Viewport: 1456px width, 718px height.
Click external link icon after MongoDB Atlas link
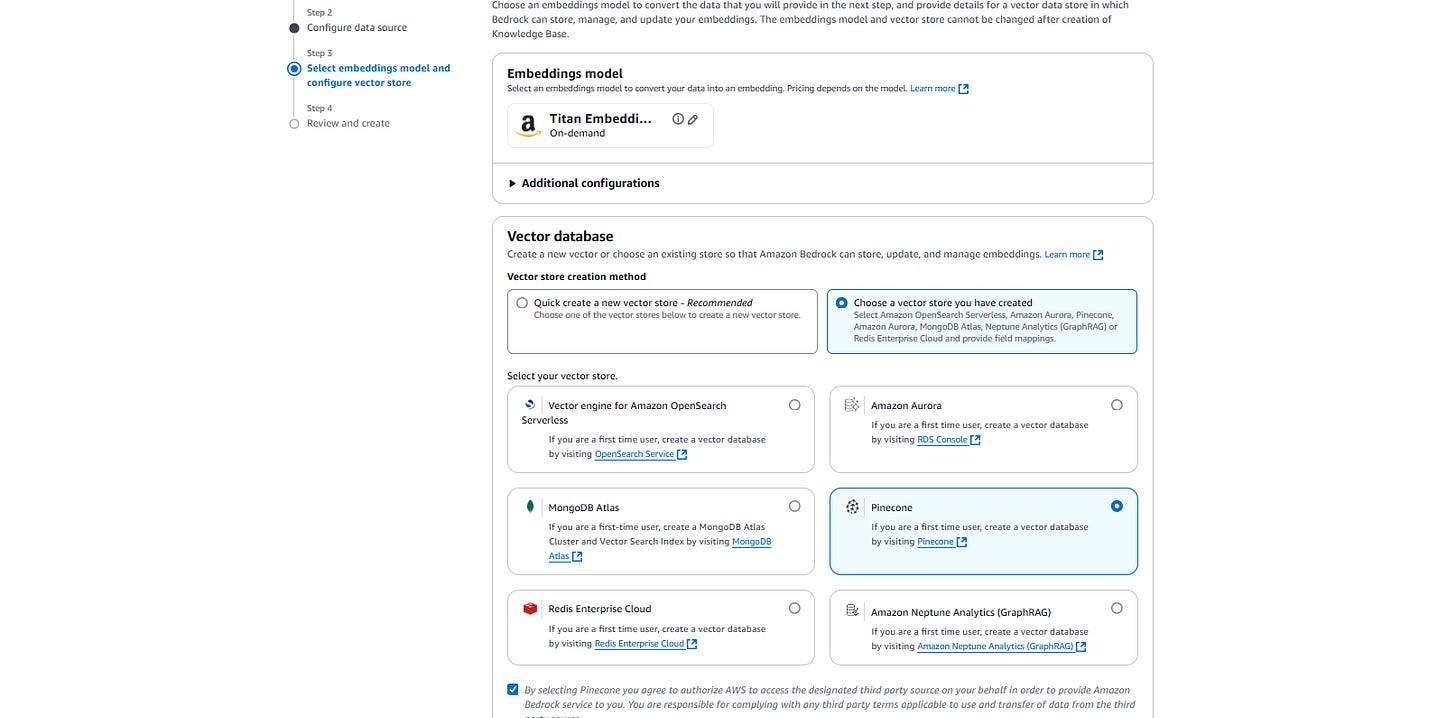pos(578,557)
